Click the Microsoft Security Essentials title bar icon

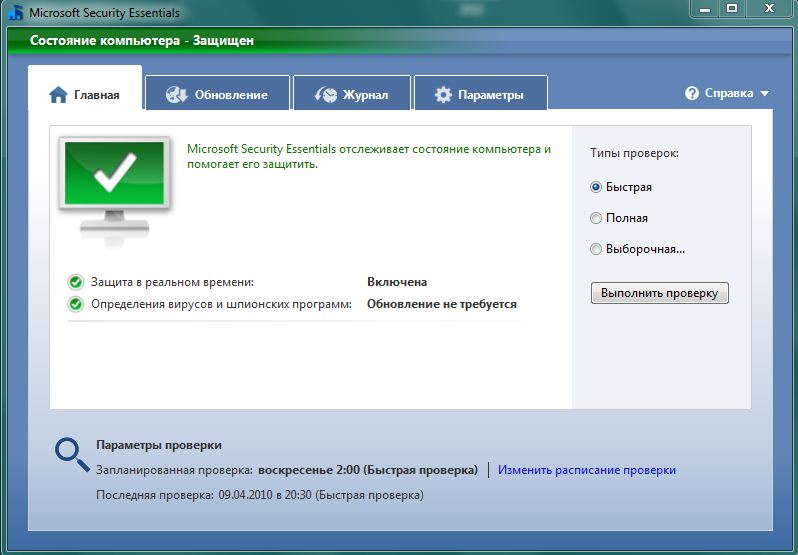(16, 11)
